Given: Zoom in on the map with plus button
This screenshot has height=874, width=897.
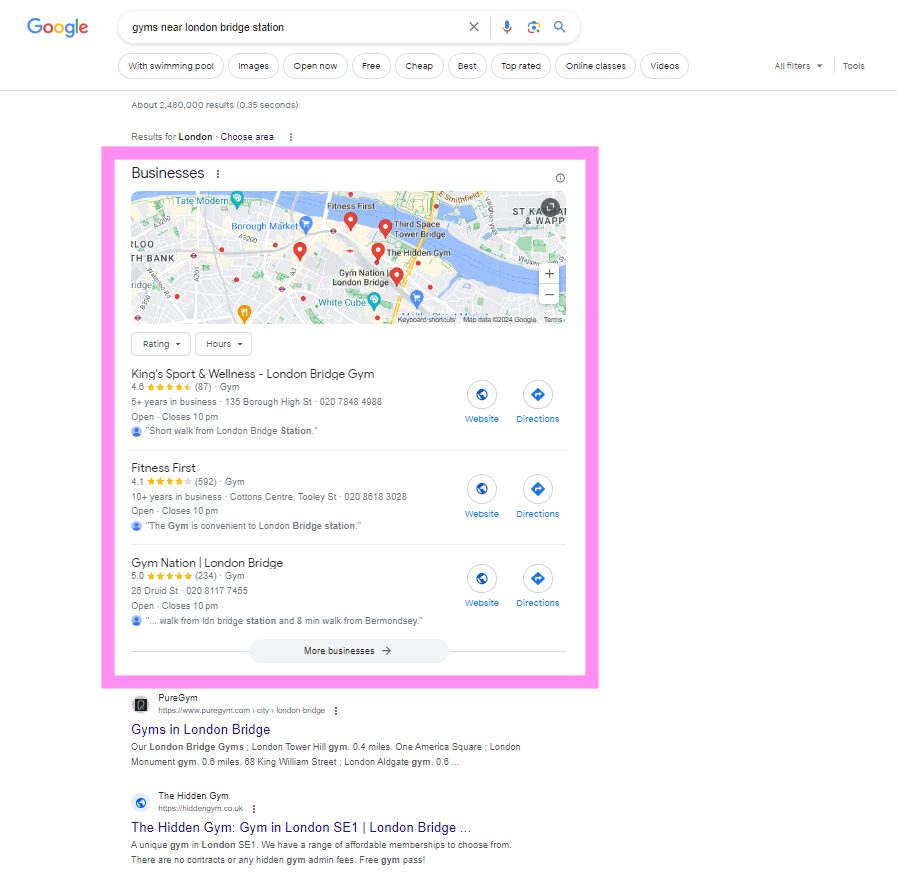Looking at the screenshot, I should (550, 273).
